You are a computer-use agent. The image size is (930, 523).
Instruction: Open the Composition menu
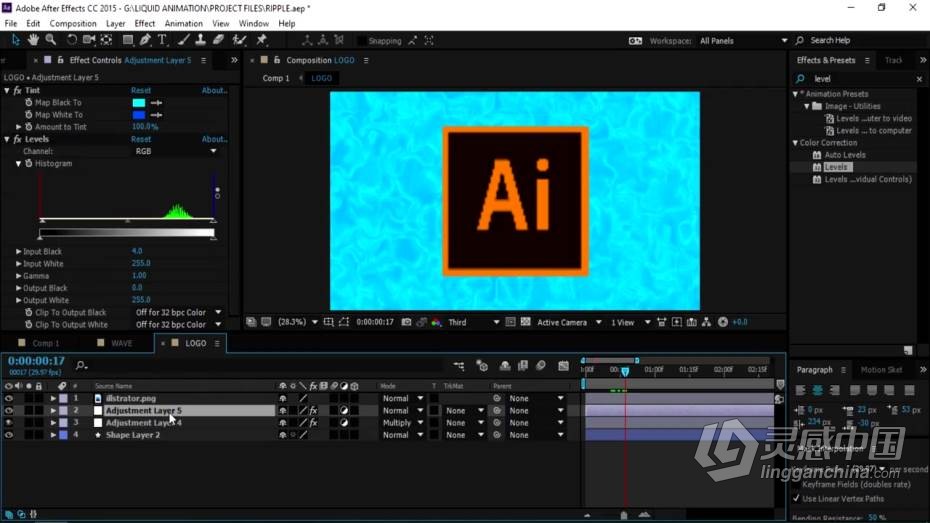click(73, 24)
